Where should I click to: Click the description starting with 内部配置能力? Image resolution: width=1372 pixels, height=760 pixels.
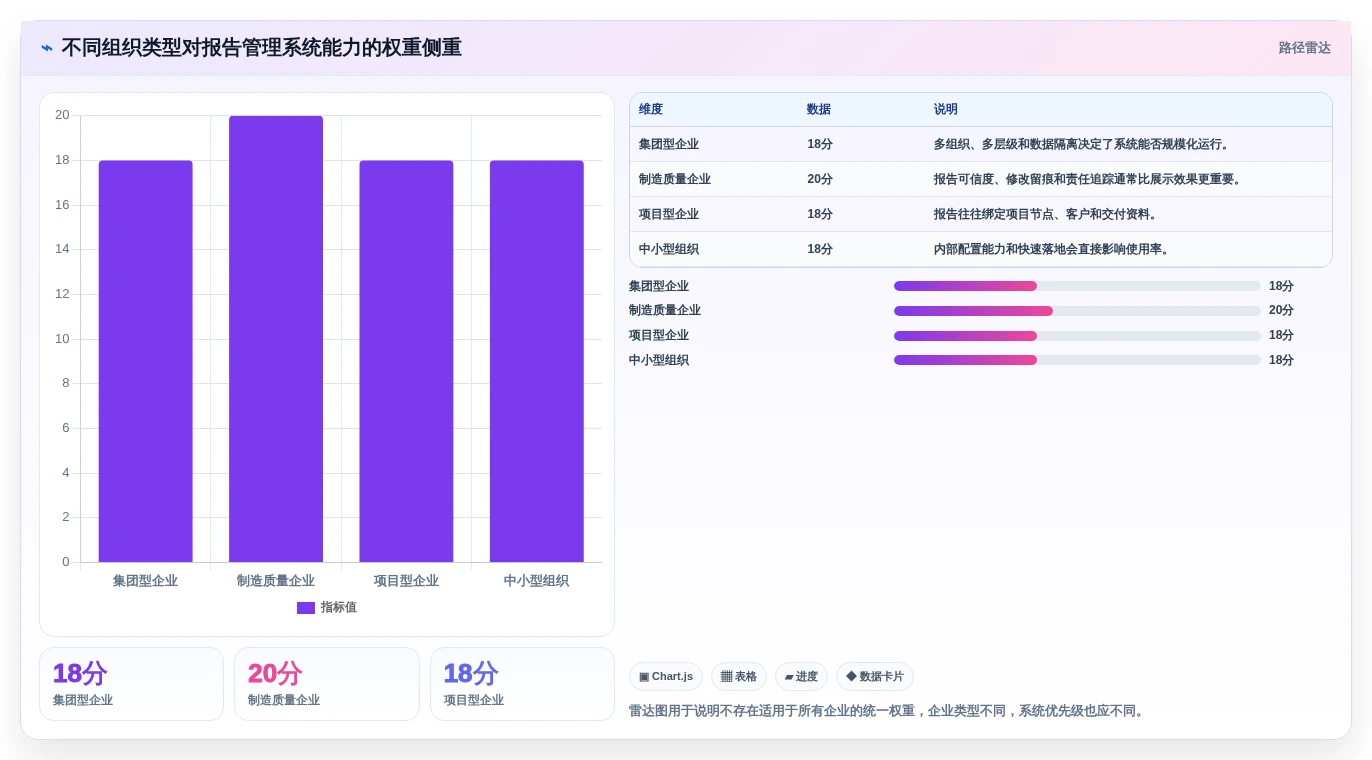[1054, 250]
